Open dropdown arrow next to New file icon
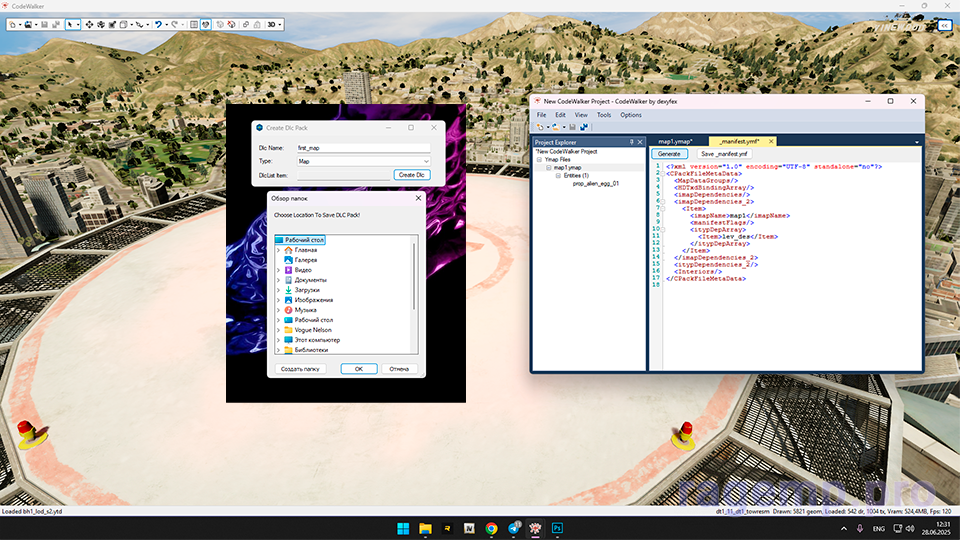The height and width of the screenshot is (540, 960). click(20, 24)
